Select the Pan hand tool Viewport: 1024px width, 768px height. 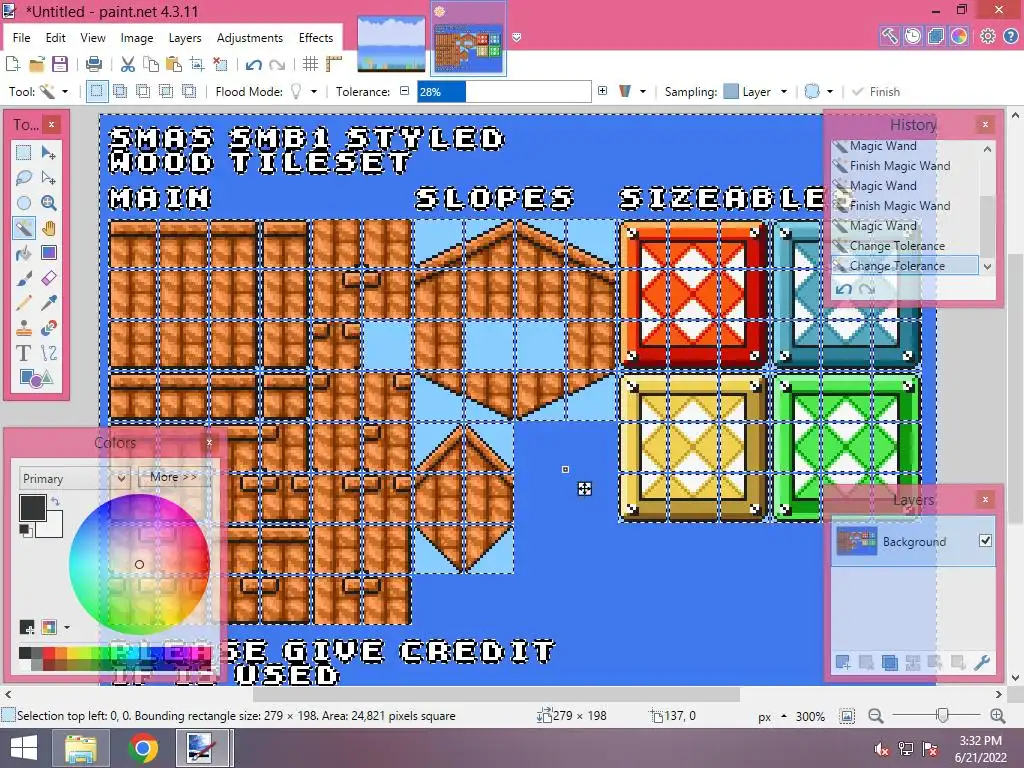click(48, 228)
